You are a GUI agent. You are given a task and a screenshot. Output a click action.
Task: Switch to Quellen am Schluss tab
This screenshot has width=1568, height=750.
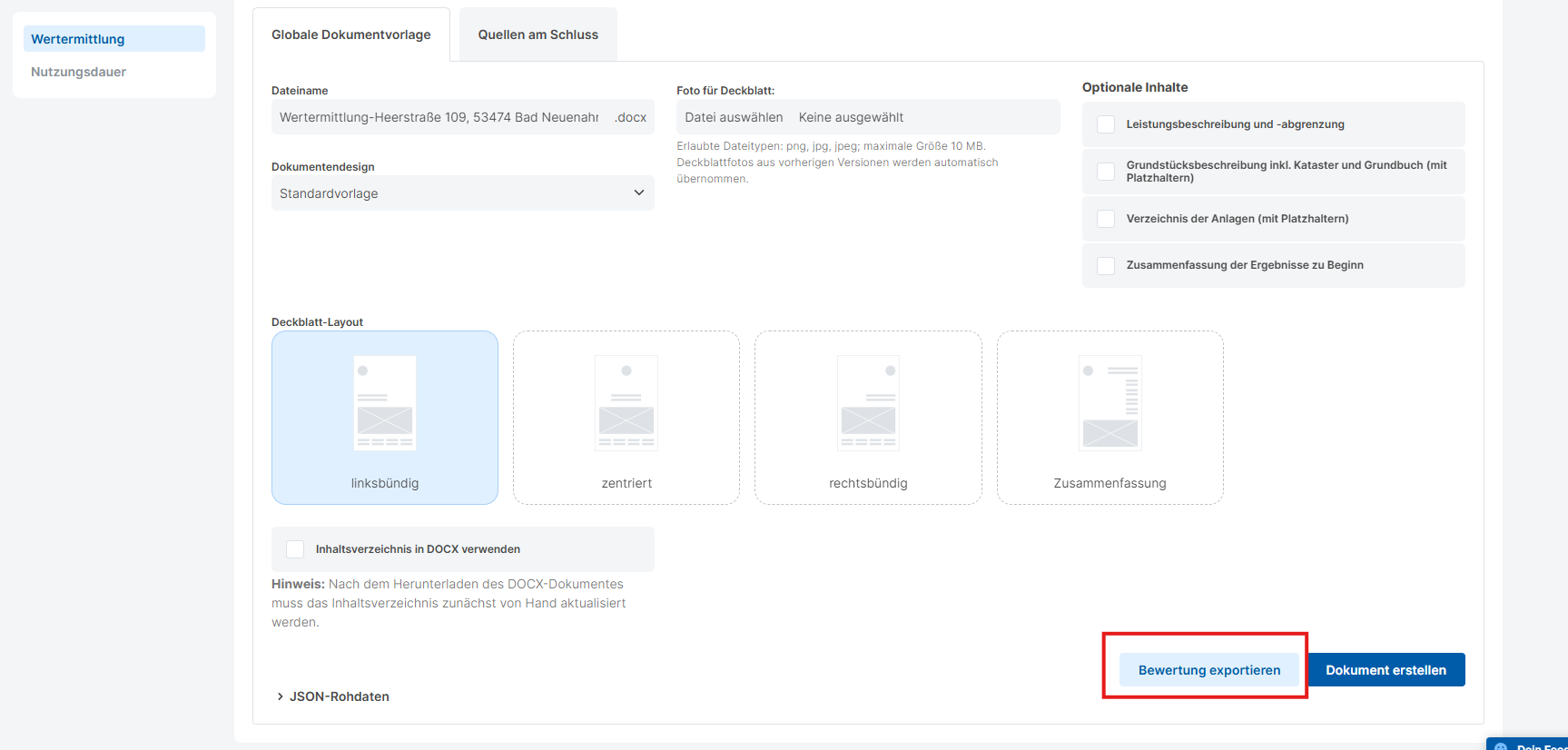click(x=537, y=35)
